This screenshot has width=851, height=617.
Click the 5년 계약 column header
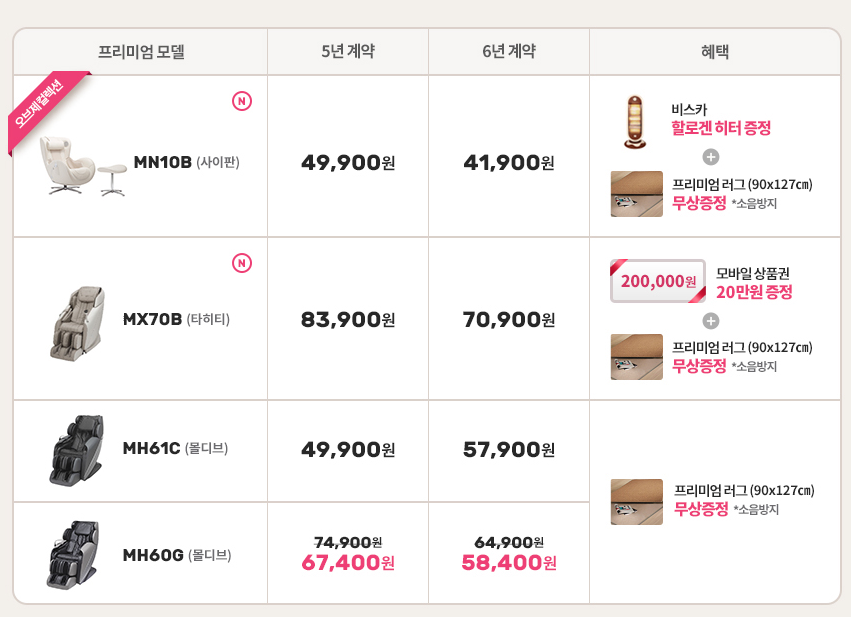[x=348, y=52]
